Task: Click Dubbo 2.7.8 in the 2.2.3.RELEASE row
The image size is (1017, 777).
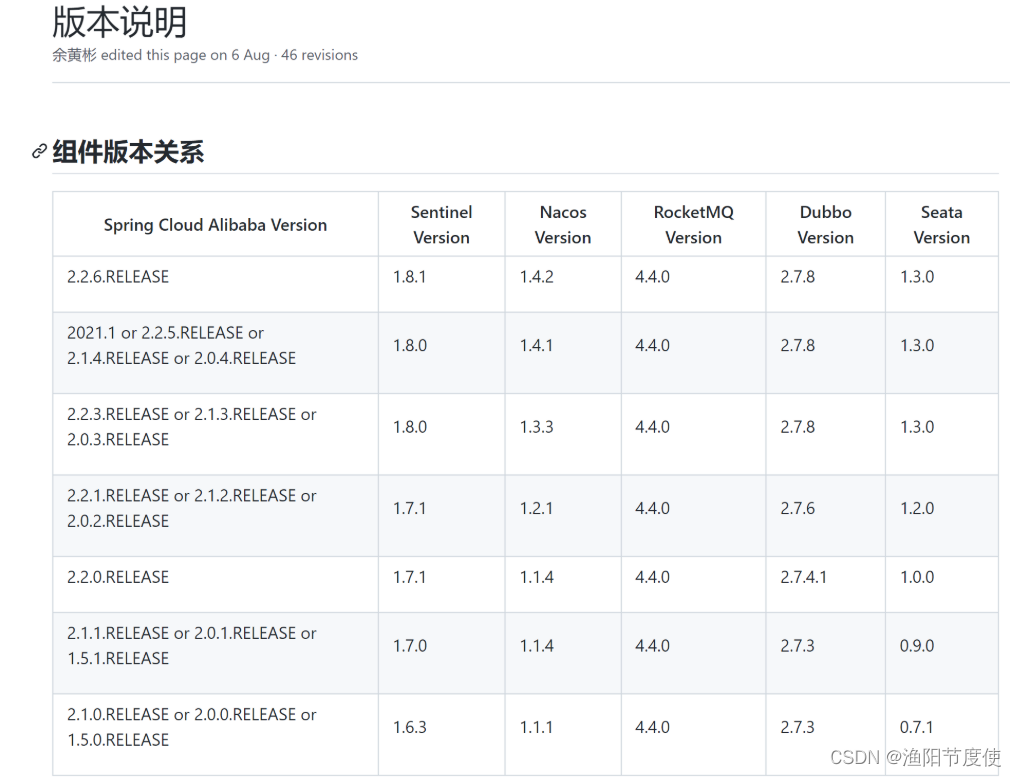Action: click(x=798, y=427)
